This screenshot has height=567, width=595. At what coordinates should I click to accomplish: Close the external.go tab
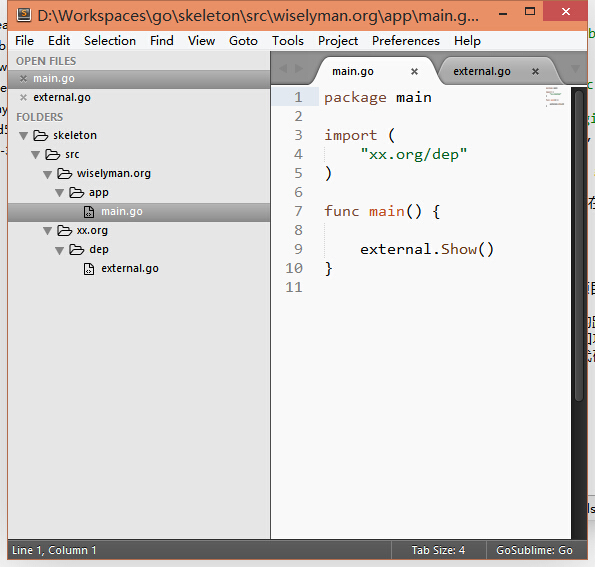coord(535,71)
